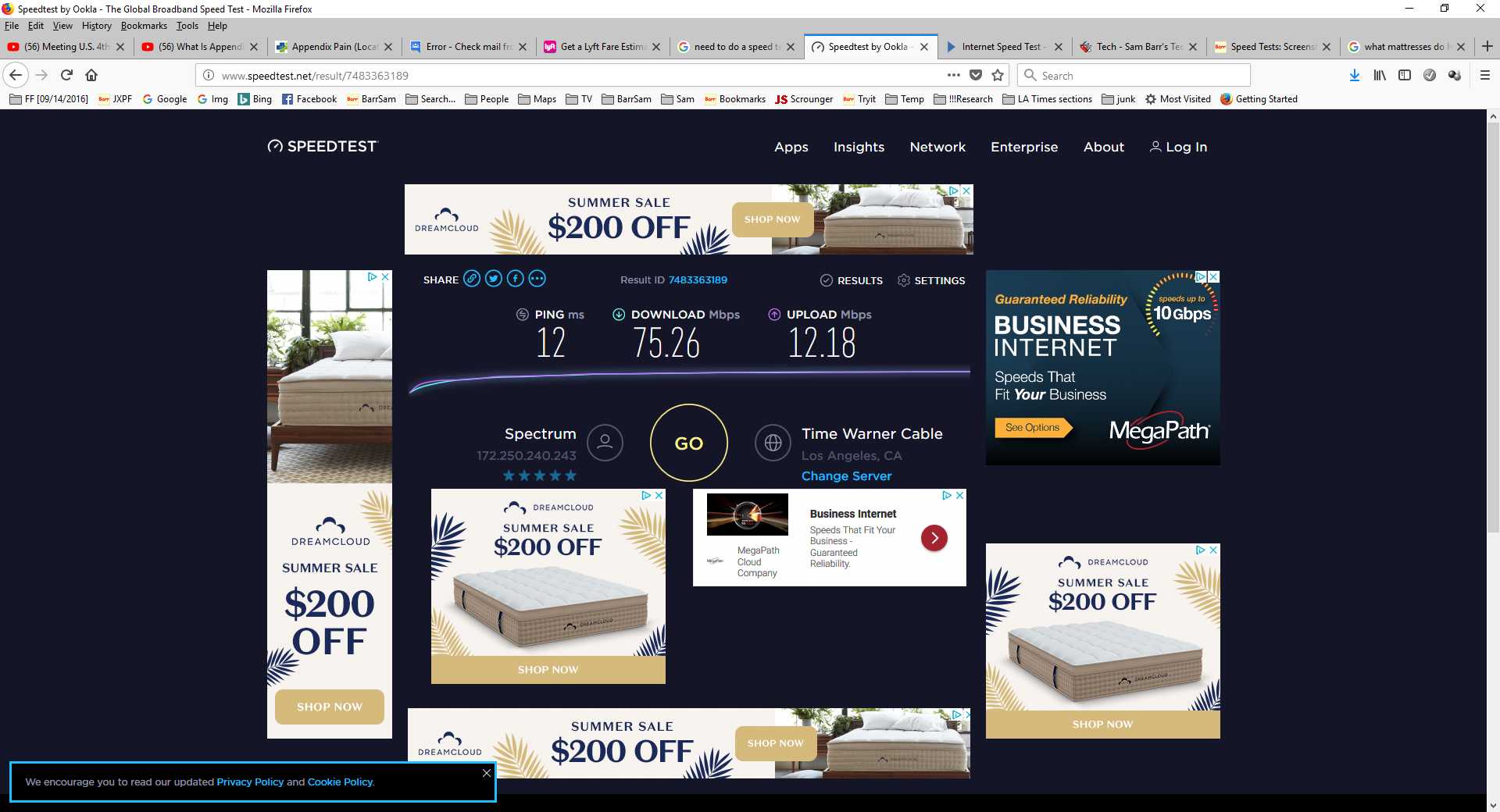The image size is (1500, 812).
Task: Expand the Temp bookmarks folder
Action: tap(905, 99)
